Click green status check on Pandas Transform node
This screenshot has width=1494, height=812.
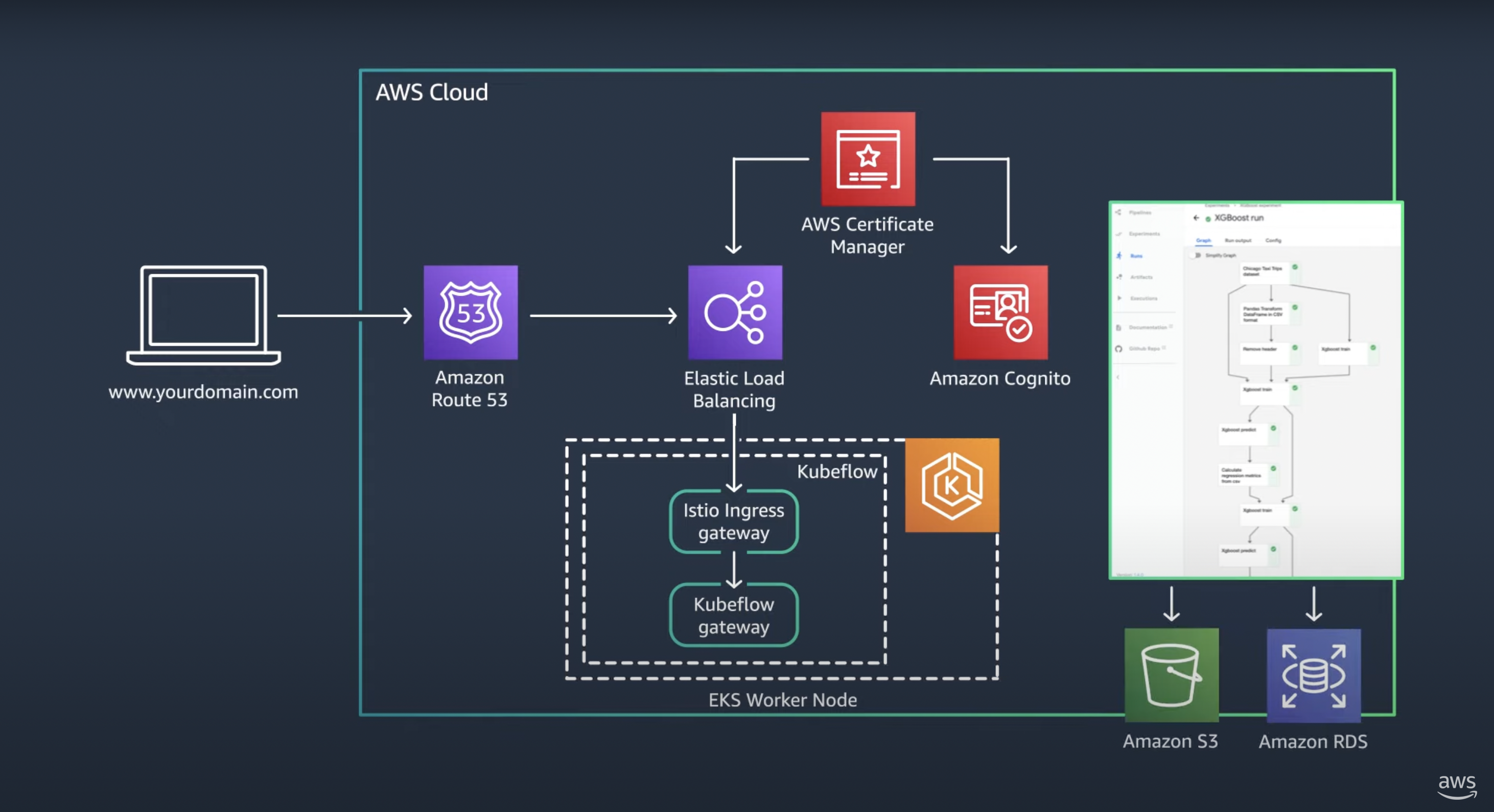point(1295,308)
